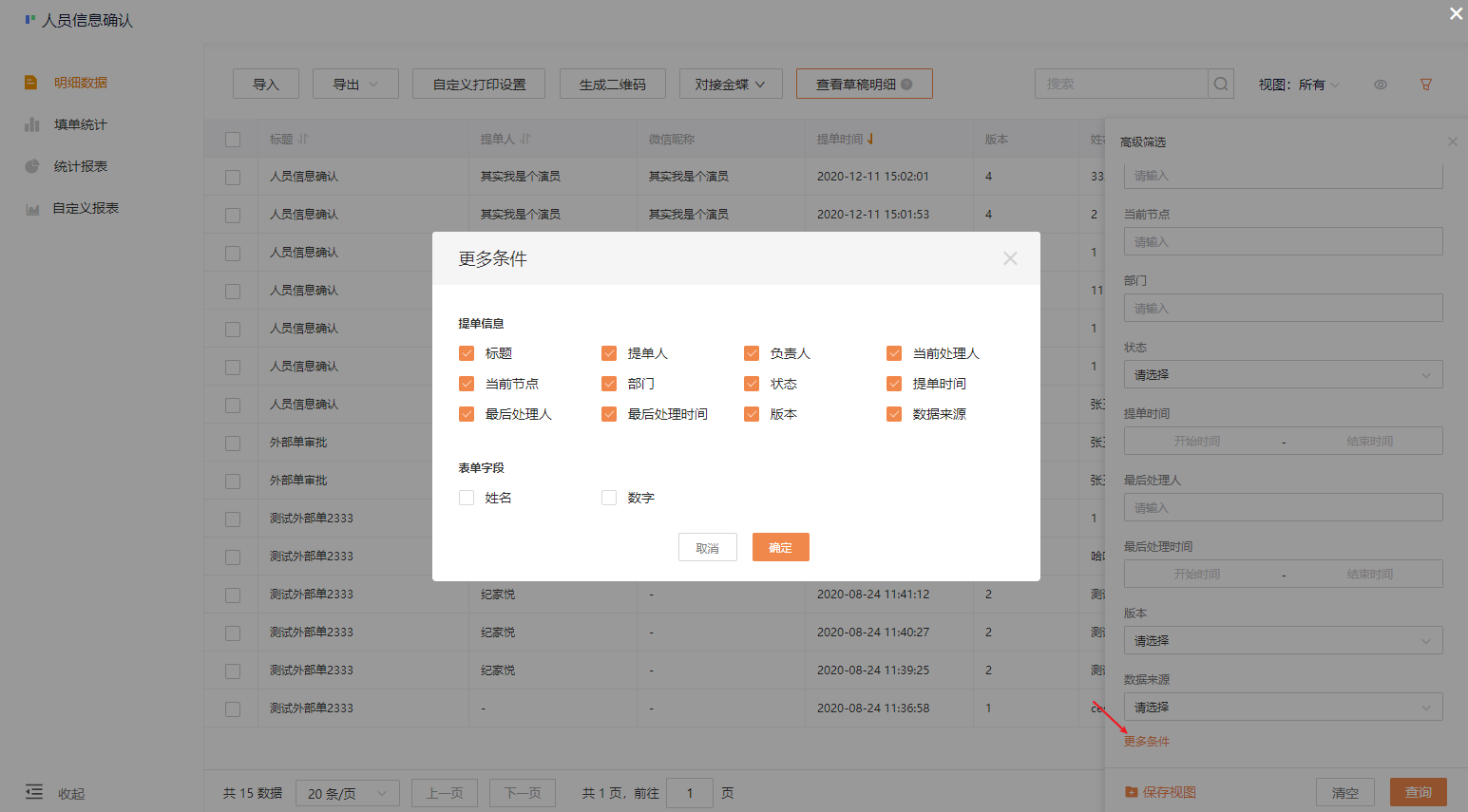This screenshot has width=1468, height=812.
Task: Uncheck the 标题 checkbox
Action: [x=467, y=353]
